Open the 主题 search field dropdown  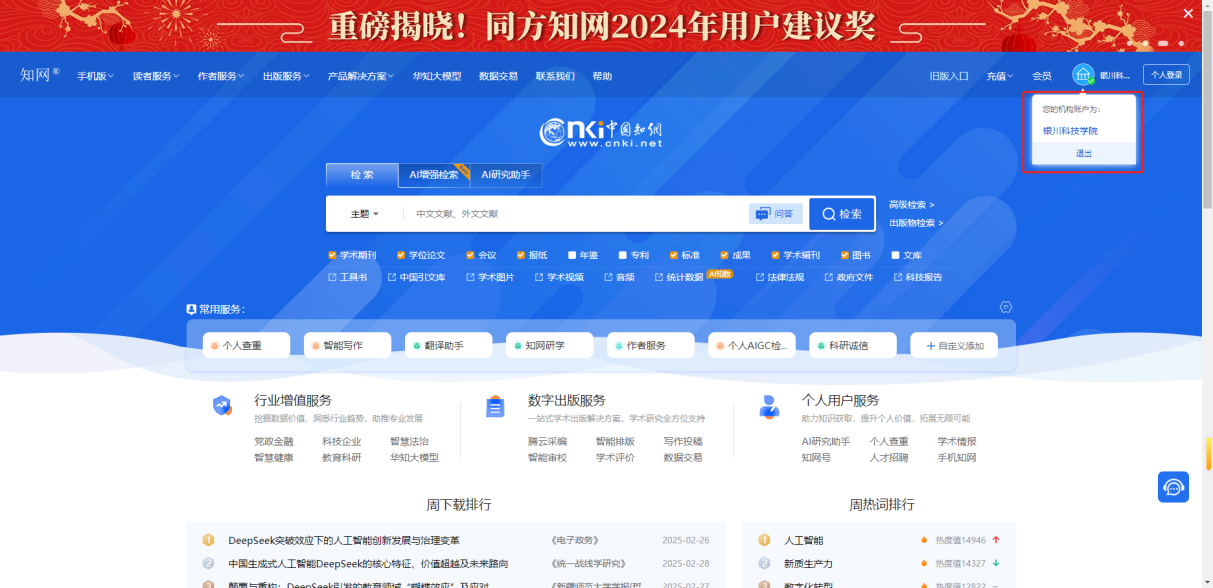[365, 214]
